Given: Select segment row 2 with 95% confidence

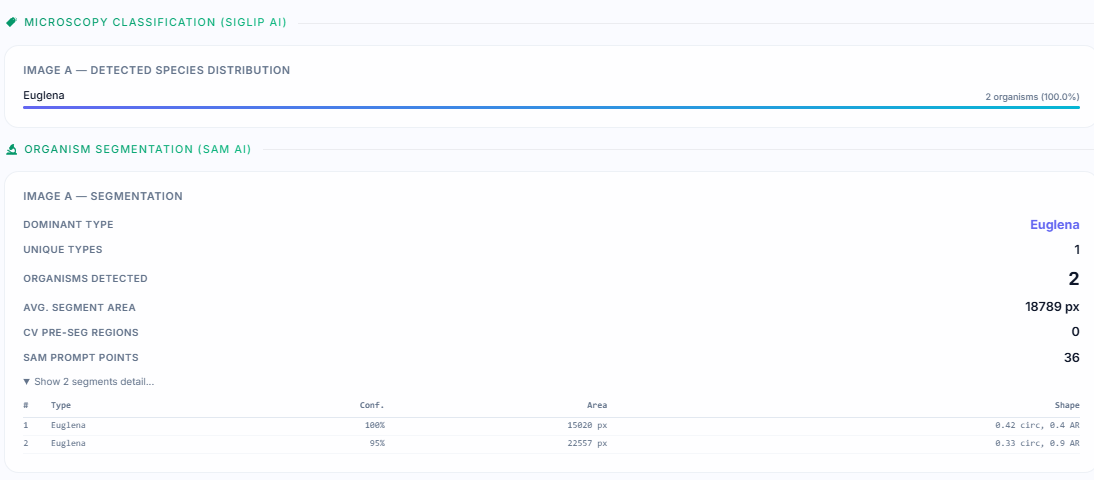Looking at the screenshot, I should coord(550,443).
